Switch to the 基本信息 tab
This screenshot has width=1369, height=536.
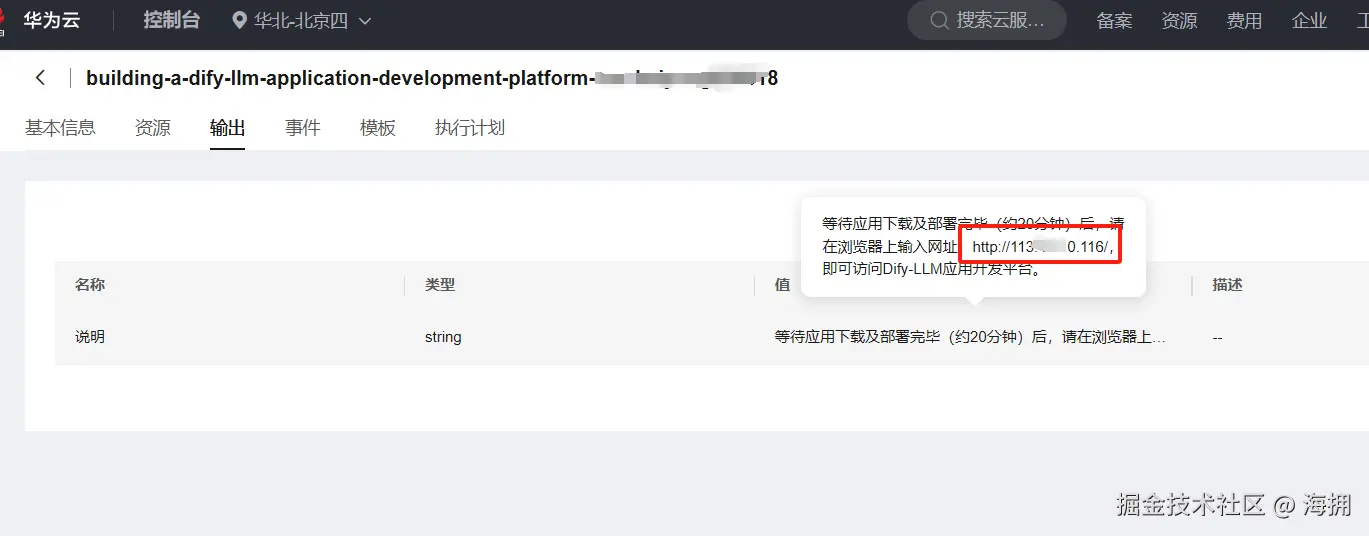[x=60, y=128]
